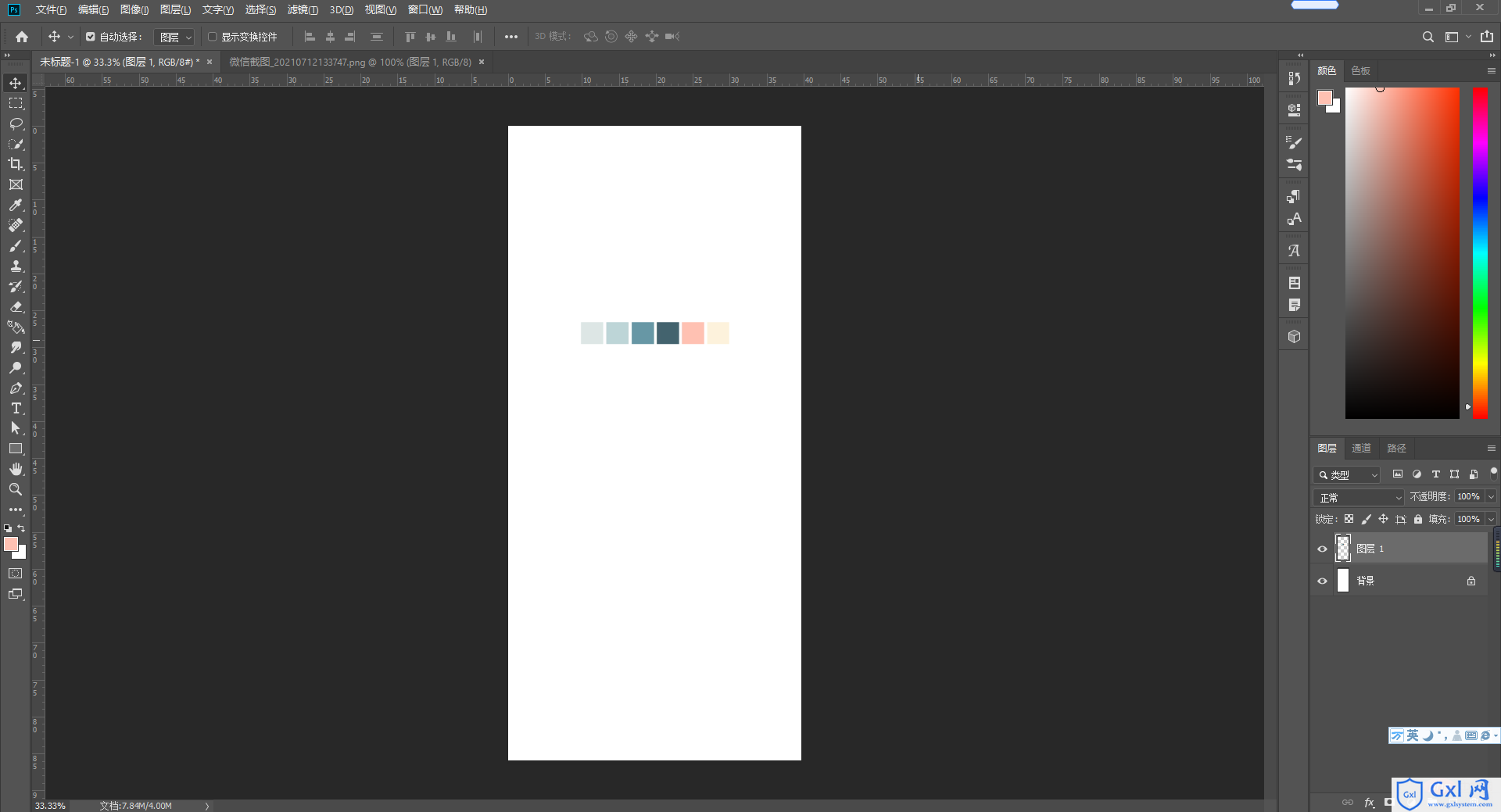Select the Dodge tool
This screenshot has width=1501, height=812.
(x=16, y=367)
